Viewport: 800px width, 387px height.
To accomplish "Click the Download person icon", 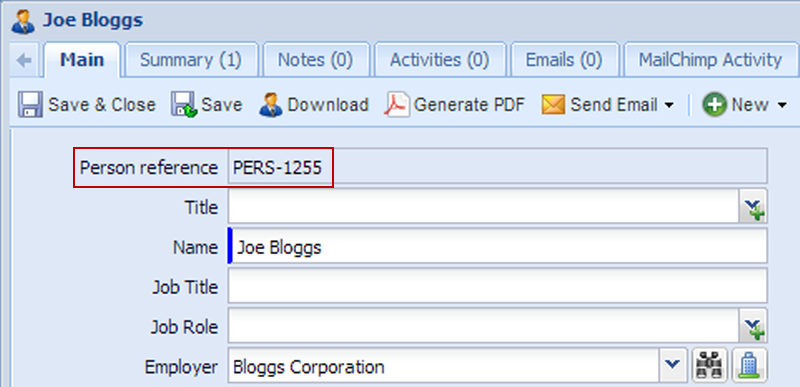I will [271, 105].
